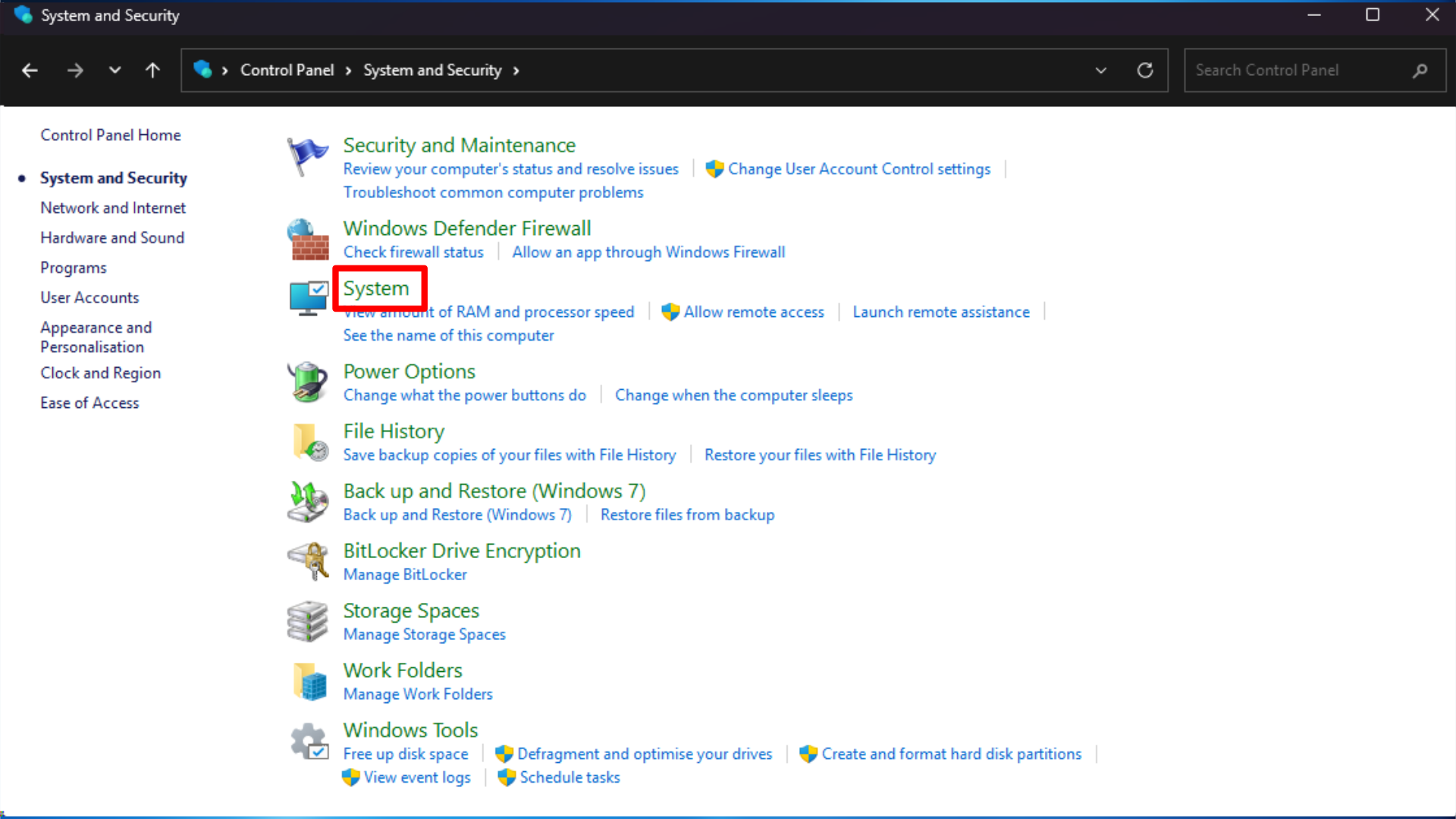Click the shield icon beside Create and format partitions

pos(808,754)
